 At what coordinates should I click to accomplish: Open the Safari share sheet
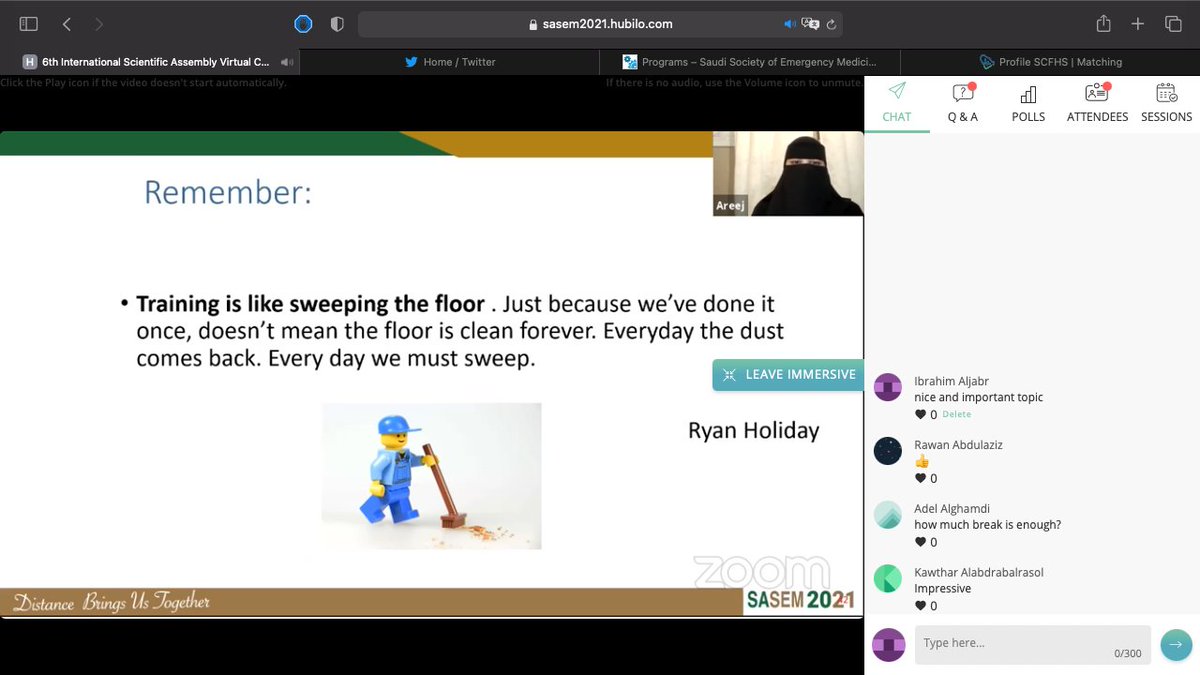click(1102, 23)
